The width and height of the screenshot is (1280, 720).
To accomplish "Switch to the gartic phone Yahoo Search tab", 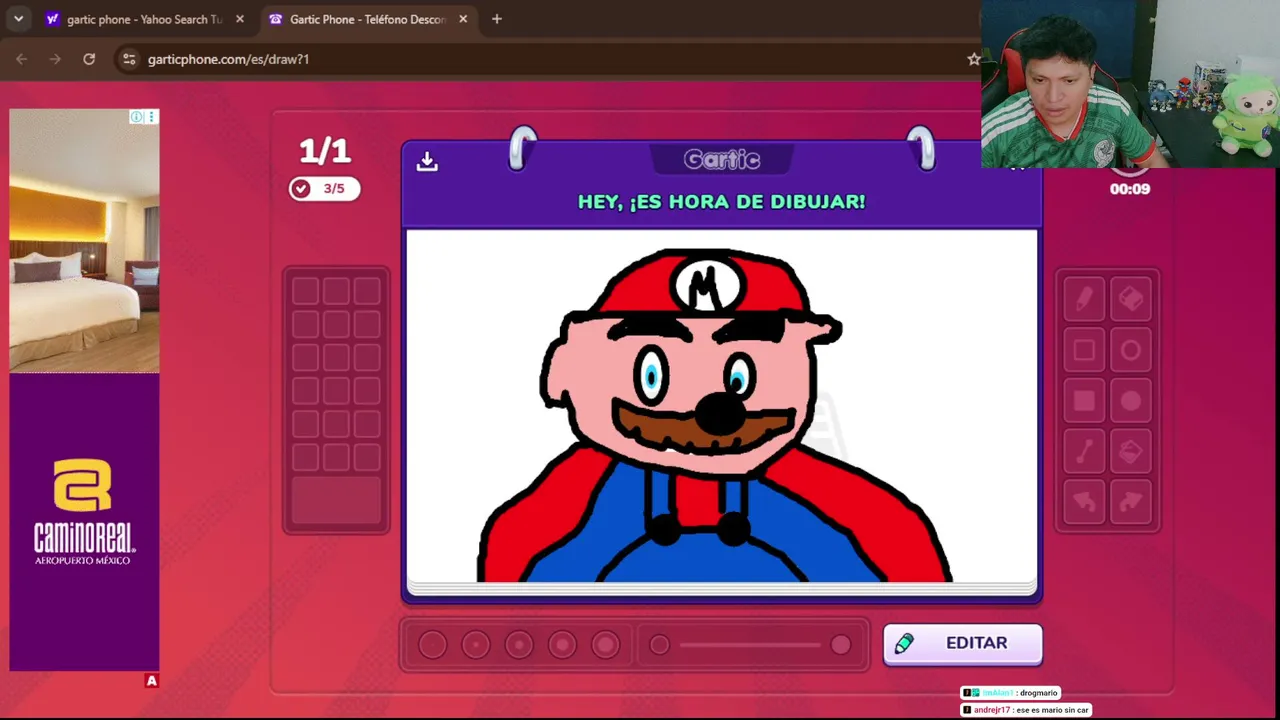I will pos(145,19).
